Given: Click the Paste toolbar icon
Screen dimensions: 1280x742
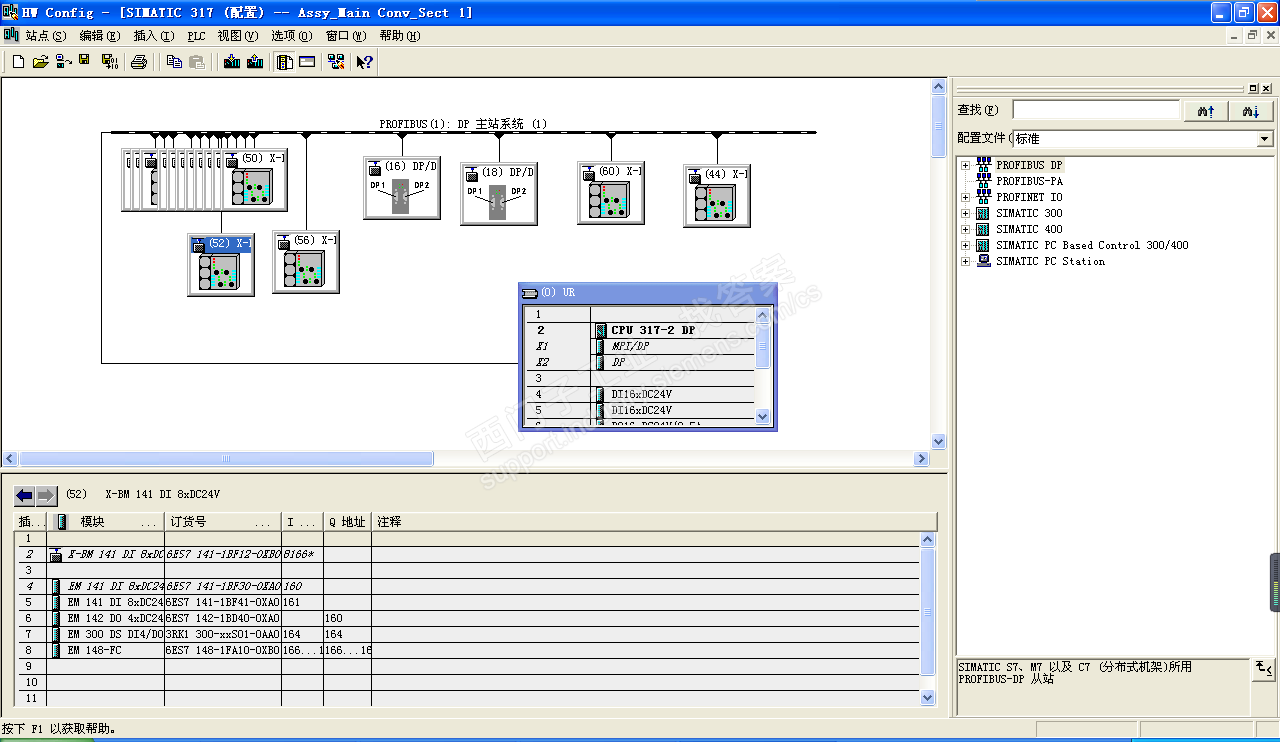Looking at the screenshot, I should (x=197, y=62).
